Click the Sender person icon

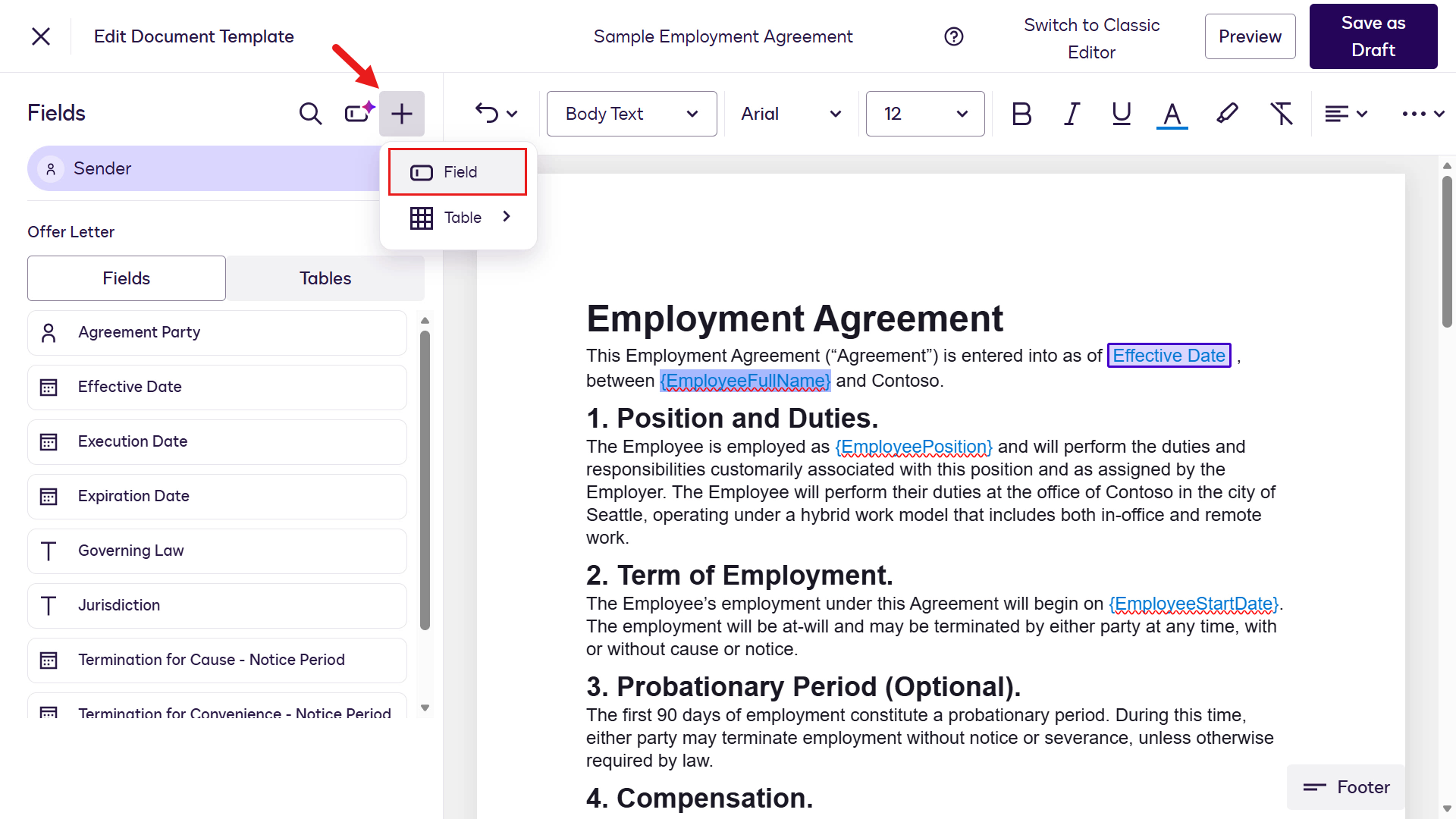pos(51,168)
